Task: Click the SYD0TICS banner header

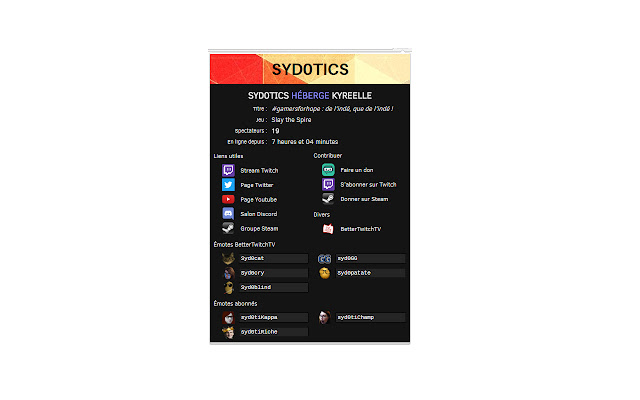Action: click(310, 69)
